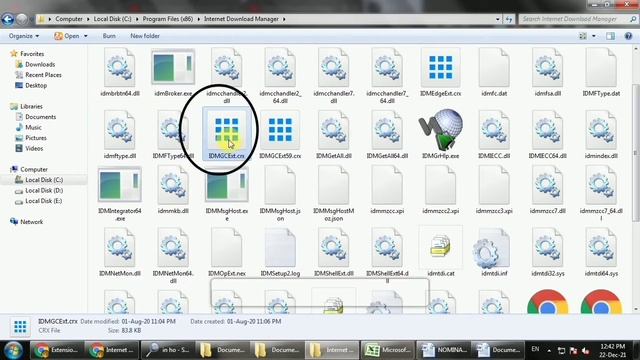Image resolution: width=640 pixels, height=360 pixels.
Task: Click the EN language indicator in tray
Action: (535, 349)
